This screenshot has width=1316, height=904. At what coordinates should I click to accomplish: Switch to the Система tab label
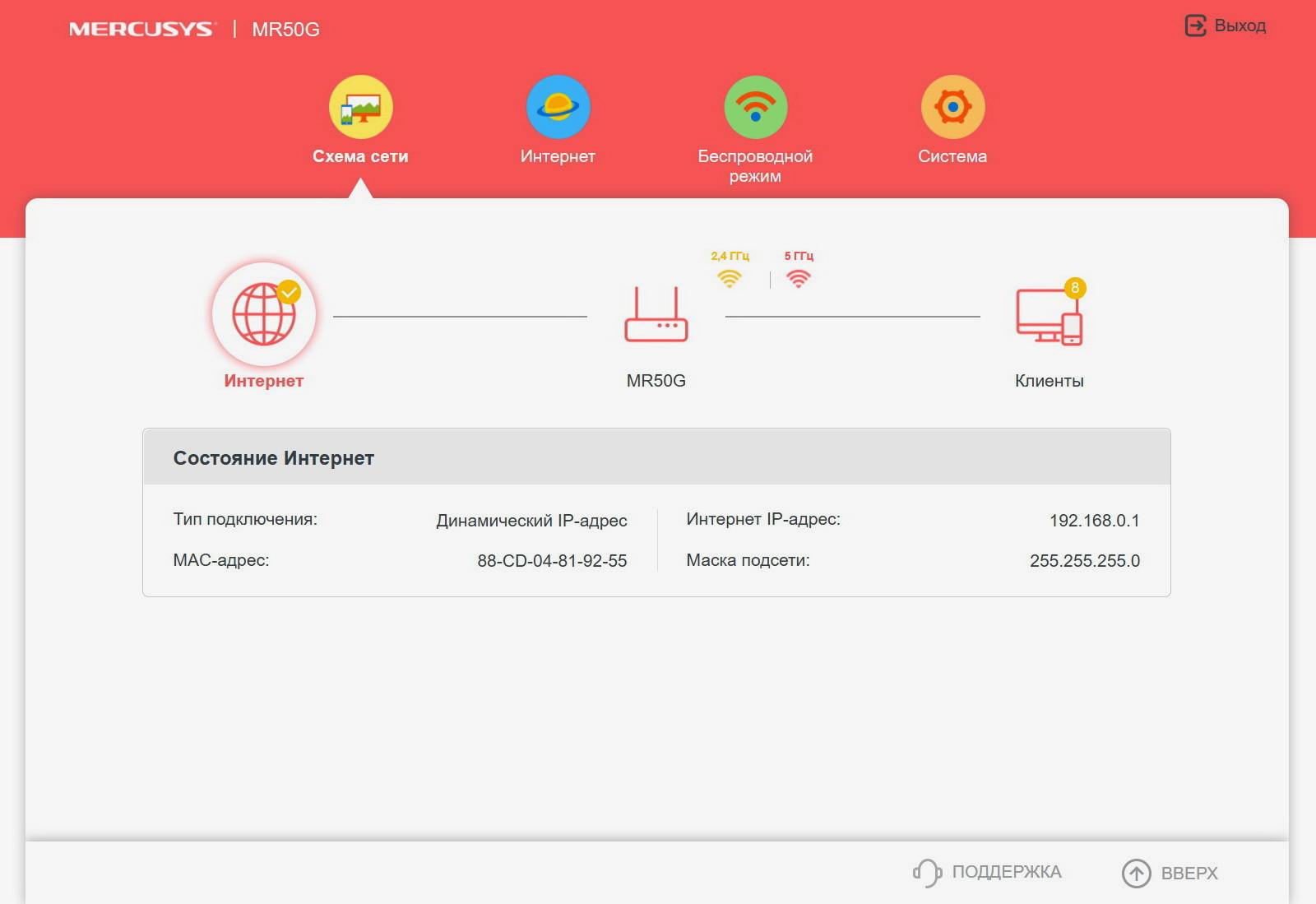tap(952, 156)
